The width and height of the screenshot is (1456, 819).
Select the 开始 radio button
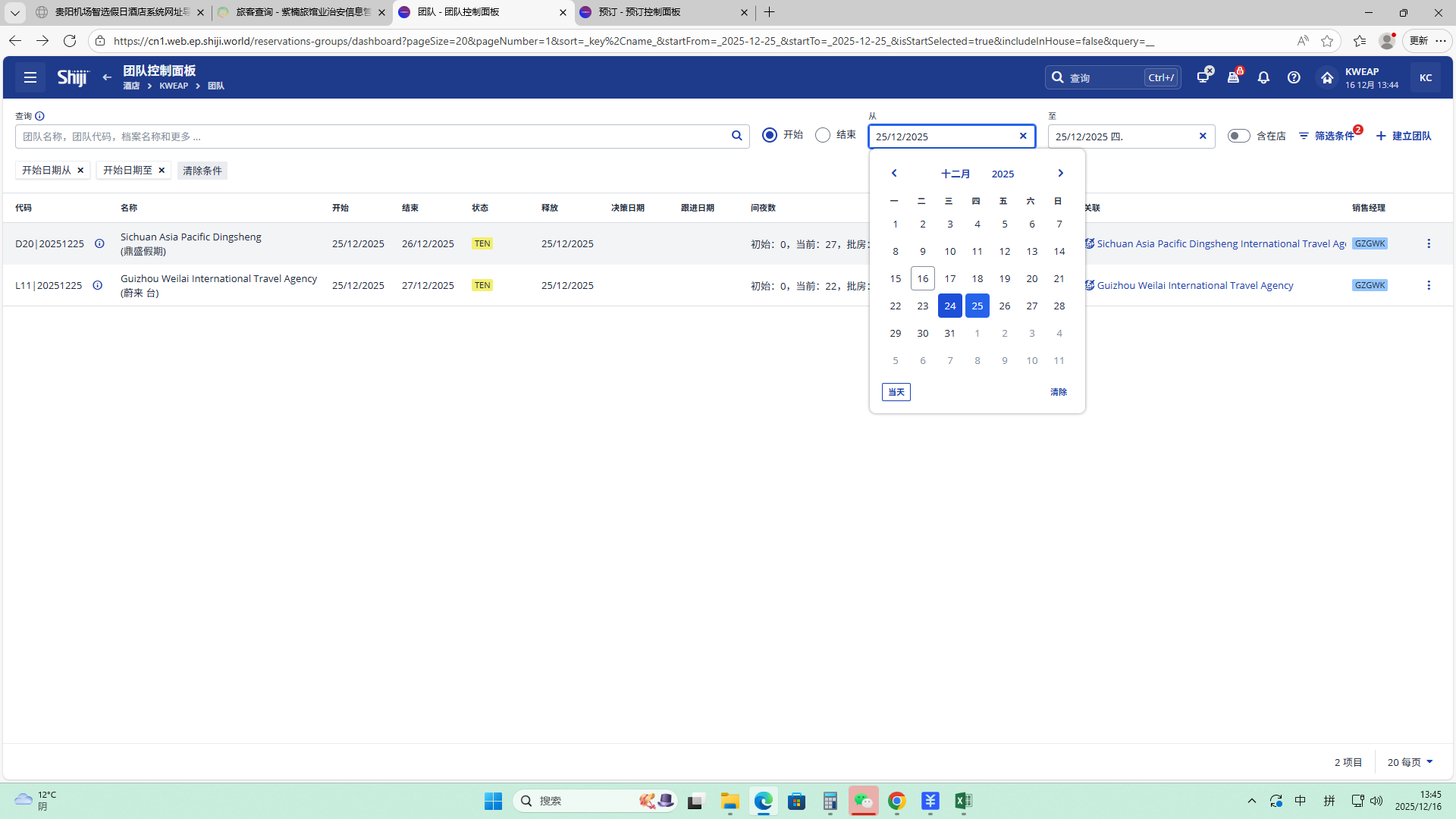click(770, 135)
